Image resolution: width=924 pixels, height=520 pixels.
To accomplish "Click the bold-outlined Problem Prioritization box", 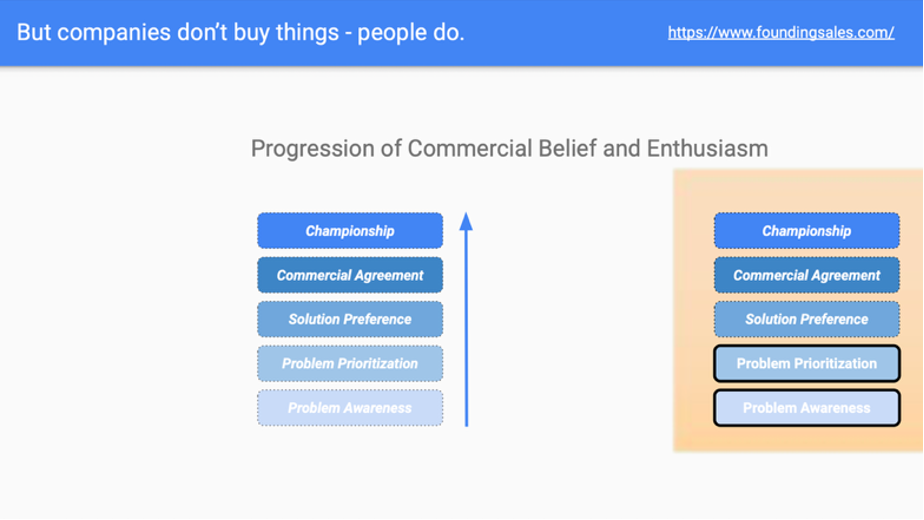I will pos(806,363).
